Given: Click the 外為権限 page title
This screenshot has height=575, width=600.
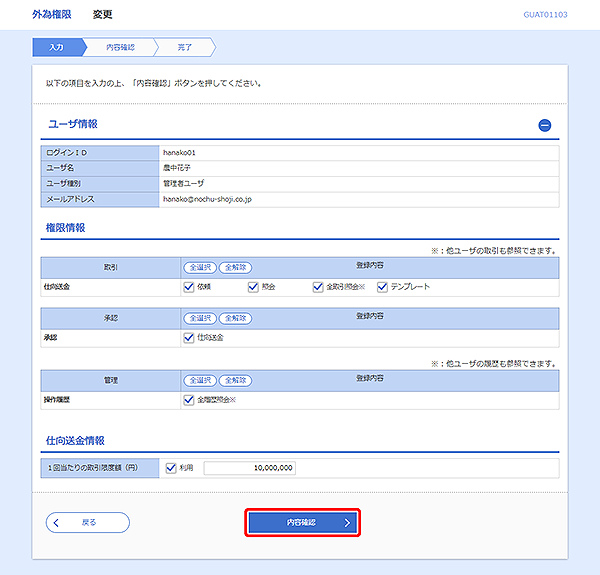Looking at the screenshot, I should tap(52, 15).
